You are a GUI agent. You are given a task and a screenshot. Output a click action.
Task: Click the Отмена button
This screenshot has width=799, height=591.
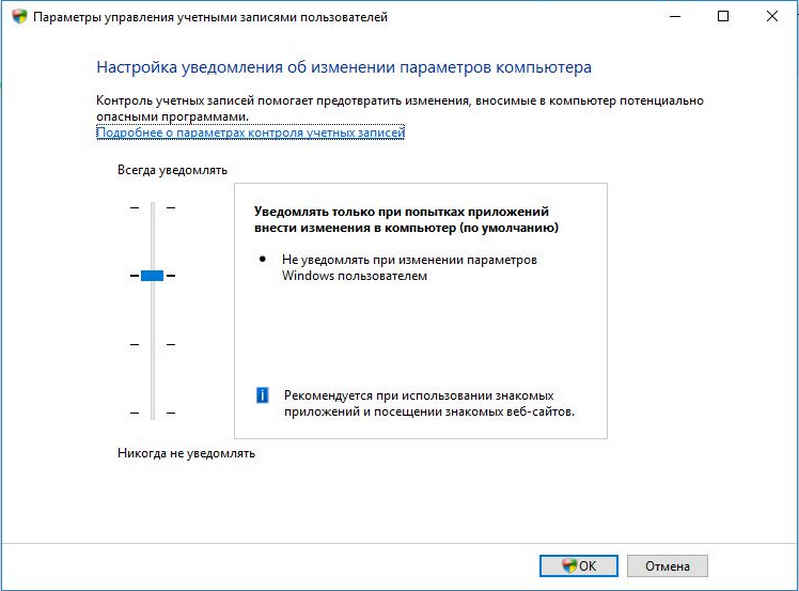[x=667, y=566]
